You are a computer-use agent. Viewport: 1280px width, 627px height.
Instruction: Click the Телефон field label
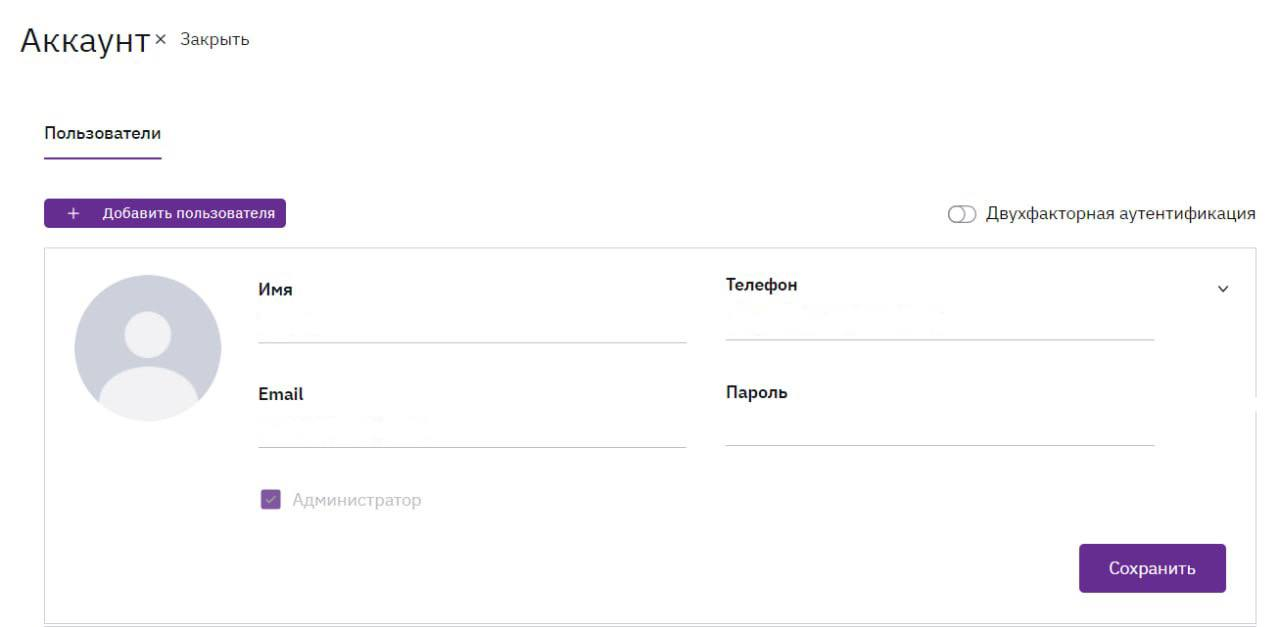[761, 285]
